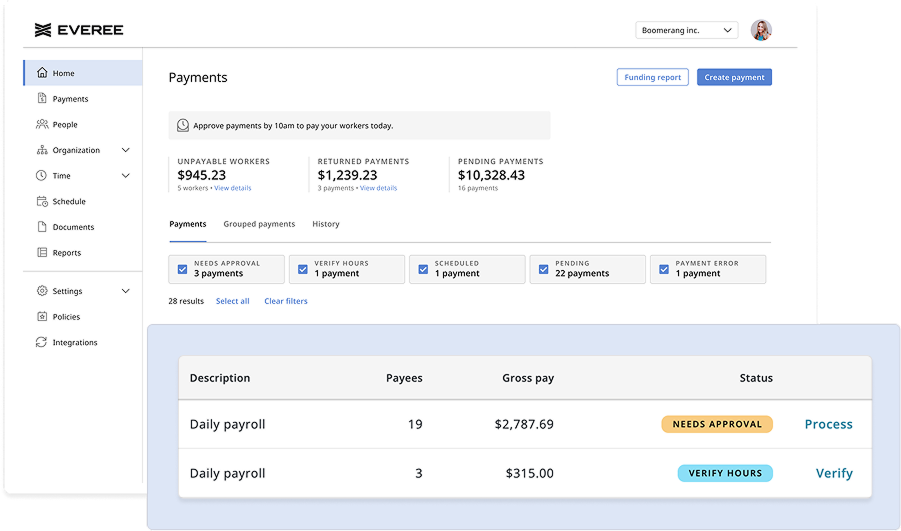Verify the 3-payee Daily payroll
The height and width of the screenshot is (531, 901).
tap(834, 473)
